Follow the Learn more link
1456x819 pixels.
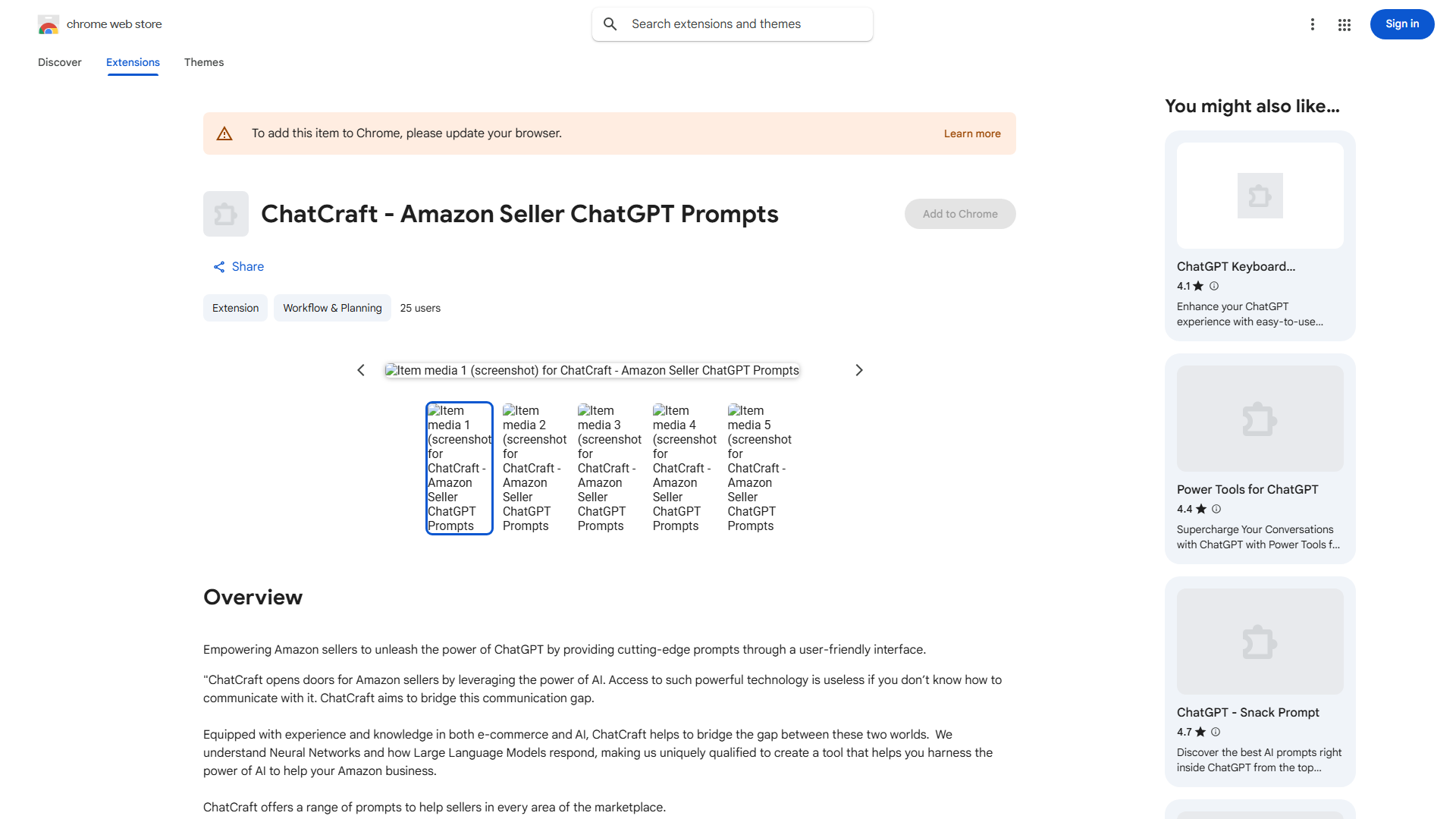[x=971, y=133]
